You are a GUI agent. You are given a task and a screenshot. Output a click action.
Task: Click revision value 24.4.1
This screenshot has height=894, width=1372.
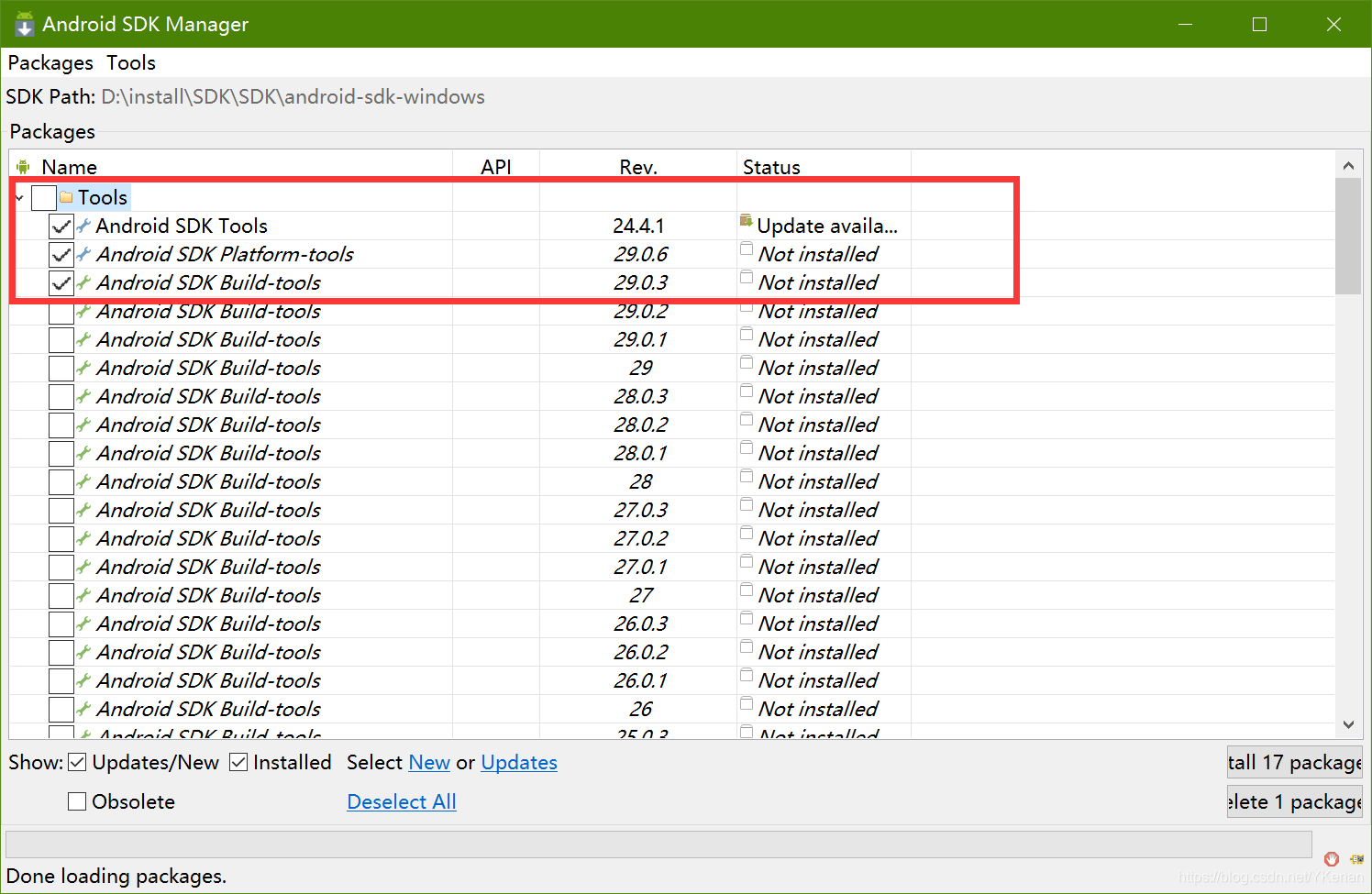[x=639, y=226]
